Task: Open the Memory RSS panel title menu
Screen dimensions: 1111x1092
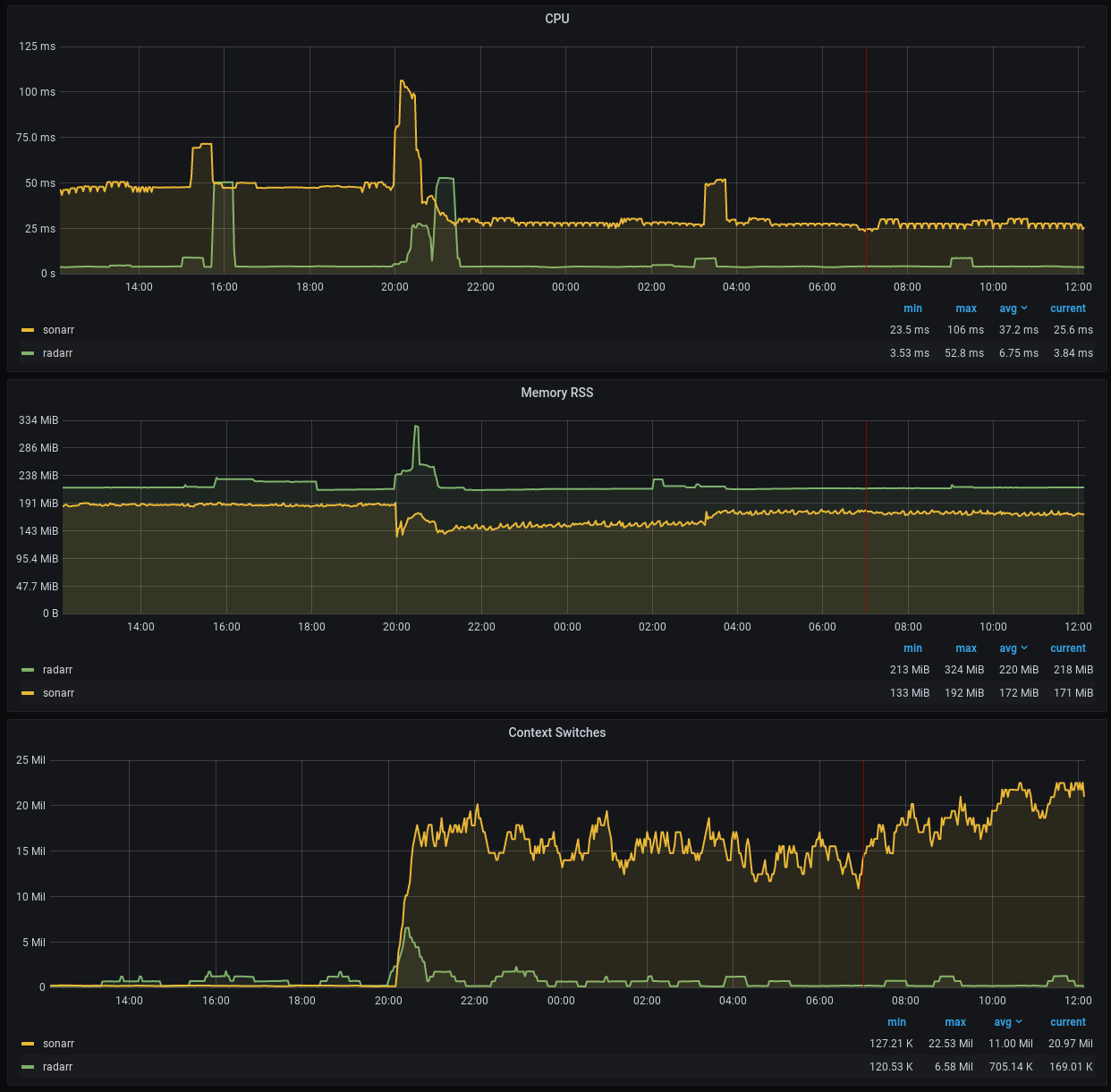Action: [x=556, y=393]
